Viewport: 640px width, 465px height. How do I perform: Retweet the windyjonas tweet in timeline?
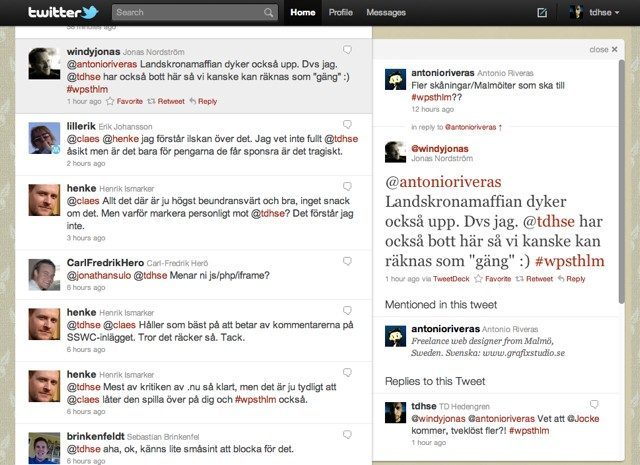pyautogui.click(x=166, y=101)
